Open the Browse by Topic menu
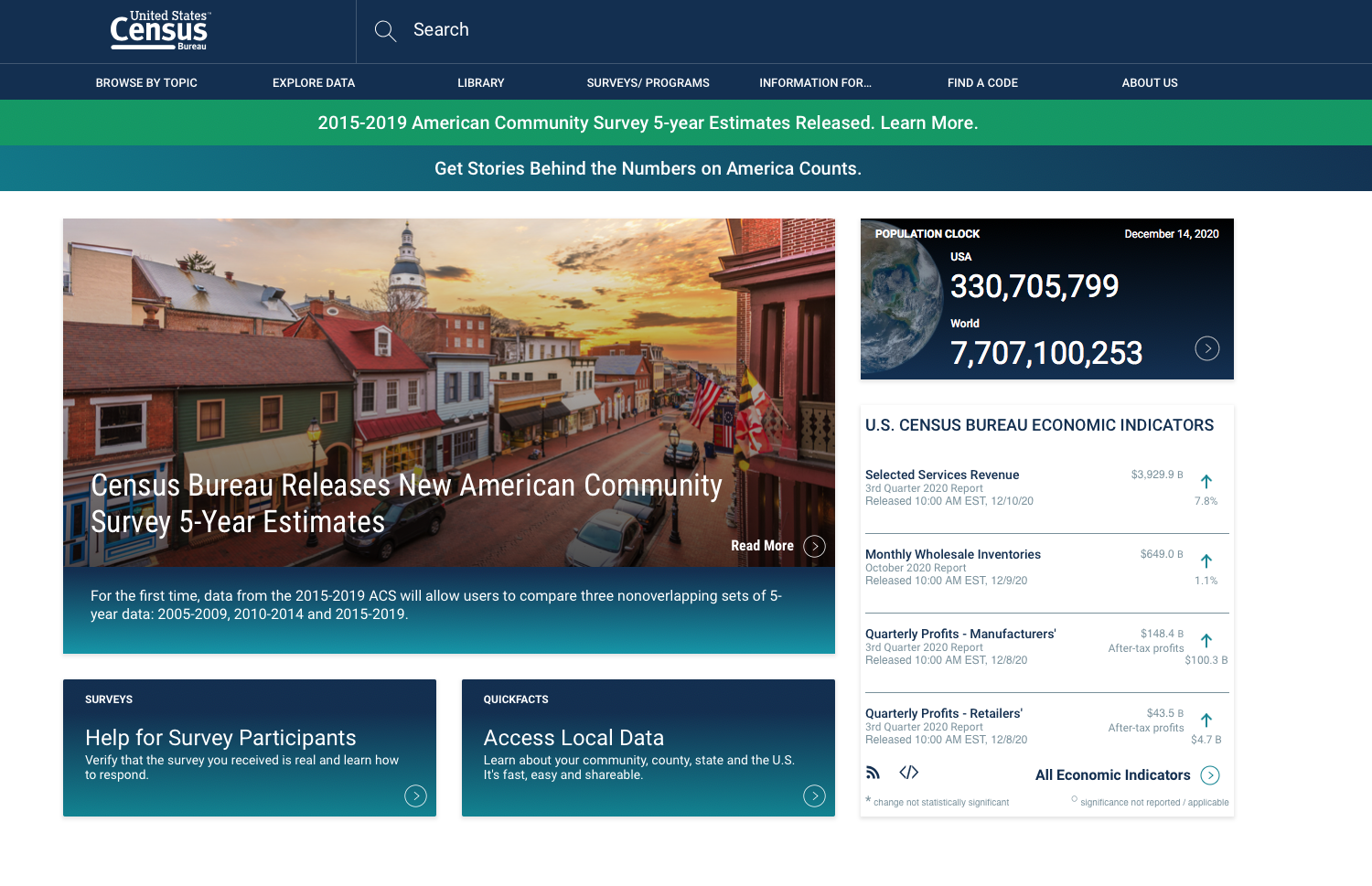Screen dimensions: 1372x886 pos(146,82)
